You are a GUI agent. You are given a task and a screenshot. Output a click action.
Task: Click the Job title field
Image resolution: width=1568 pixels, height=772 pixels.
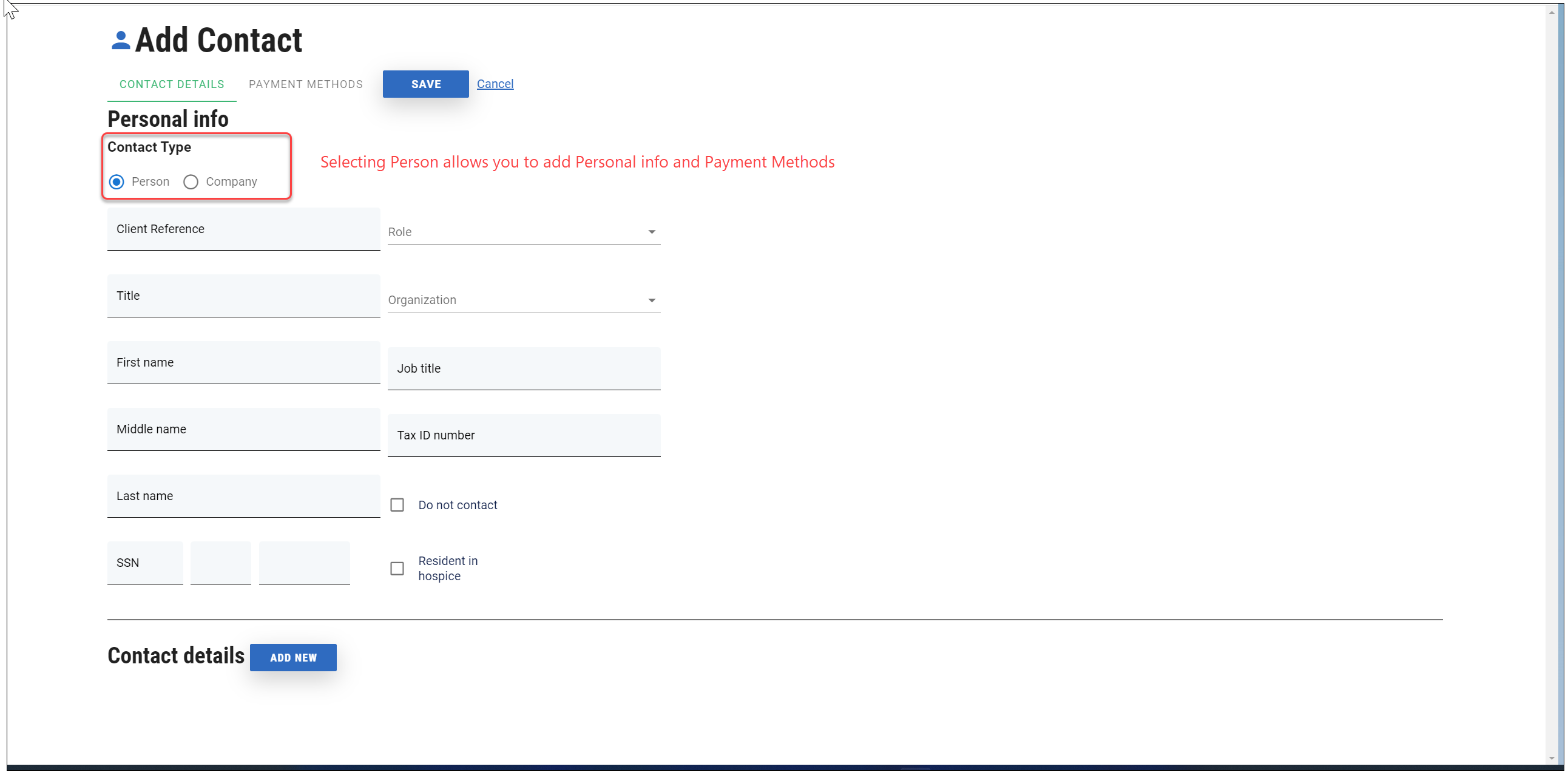(x=524, y=369)
